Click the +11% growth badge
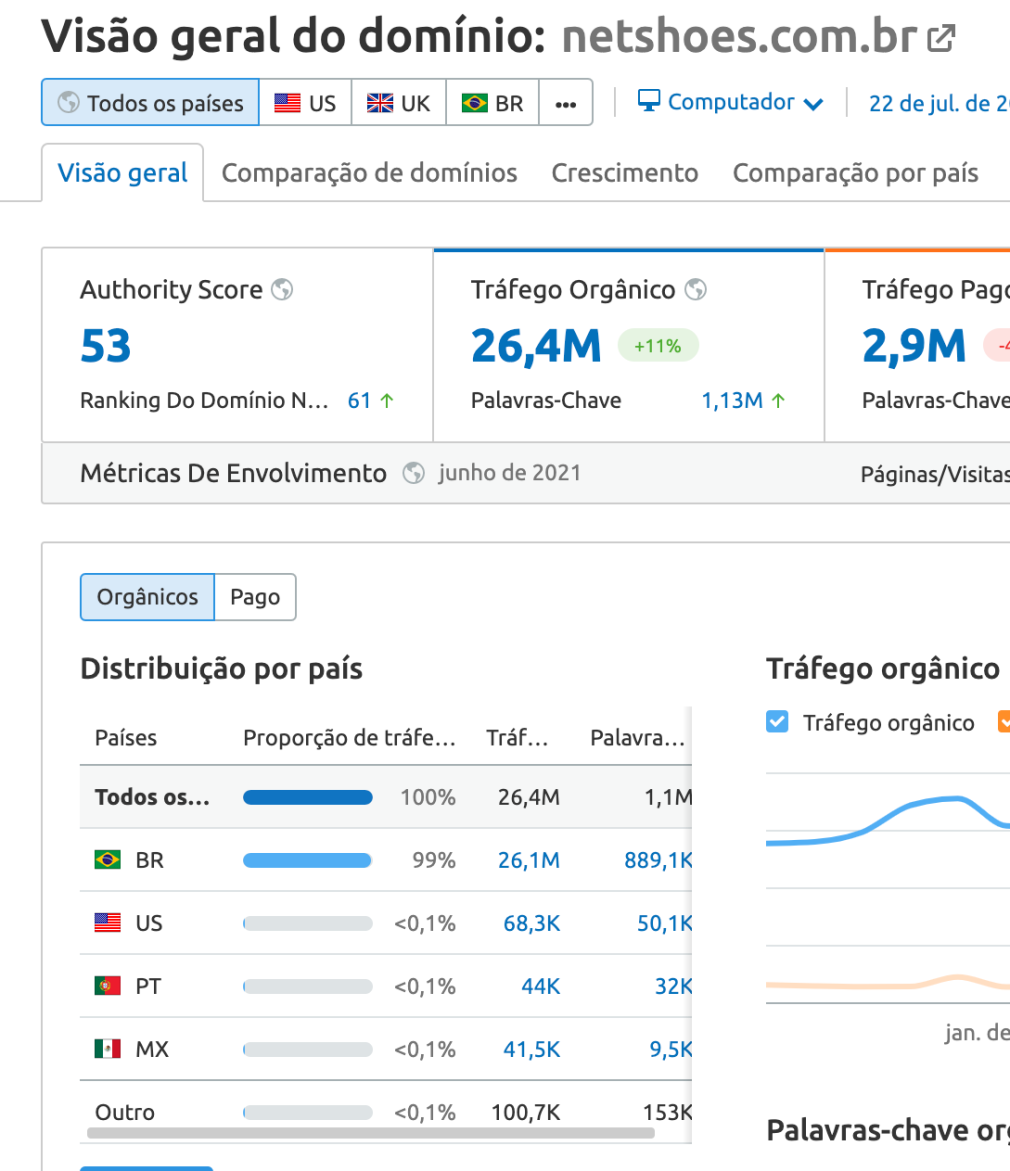Screen dimensions: 1010x1171 (x=657, y=346)
